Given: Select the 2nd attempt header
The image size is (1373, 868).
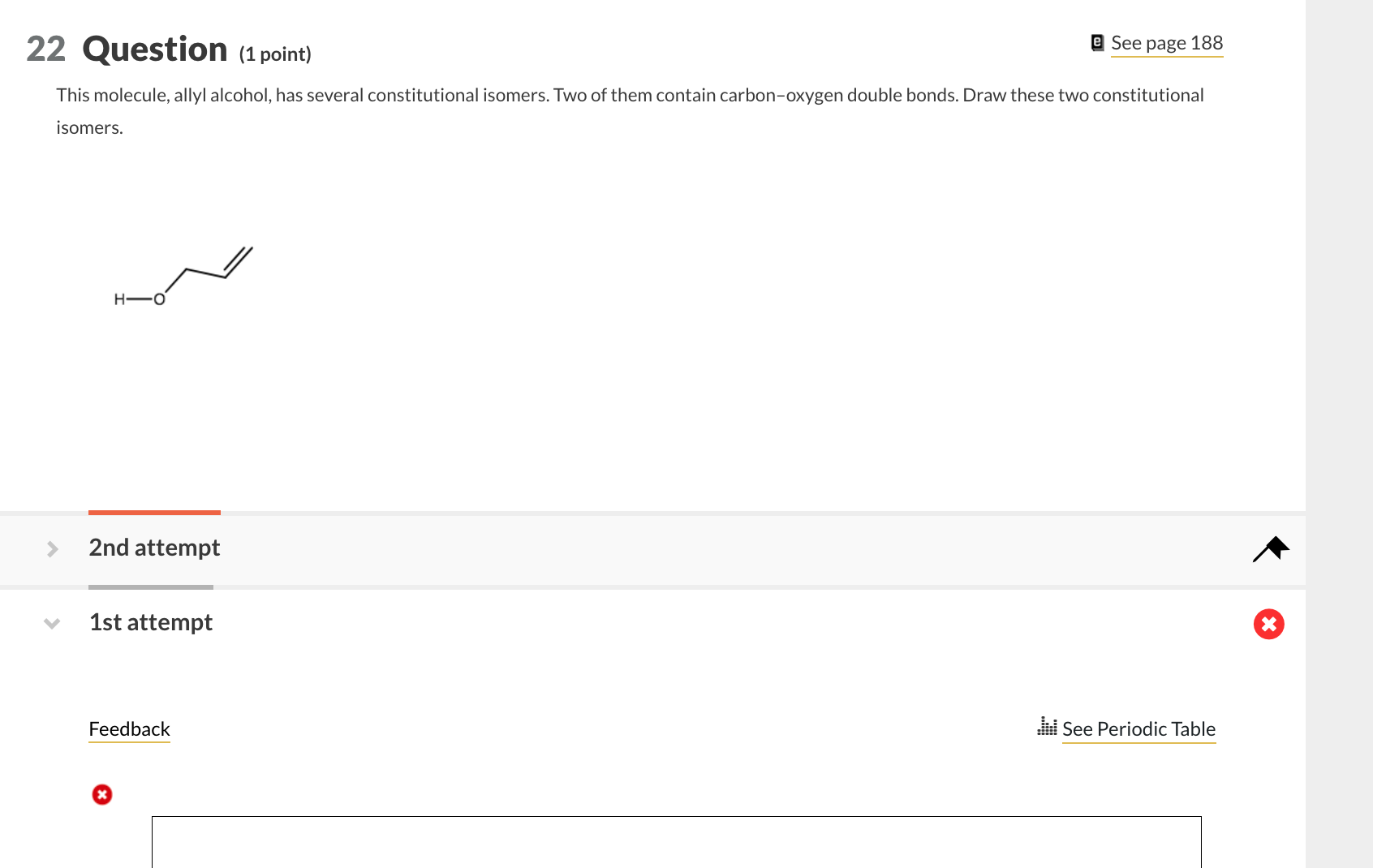Looking at the screenshot, I should (x=154, y=548).
